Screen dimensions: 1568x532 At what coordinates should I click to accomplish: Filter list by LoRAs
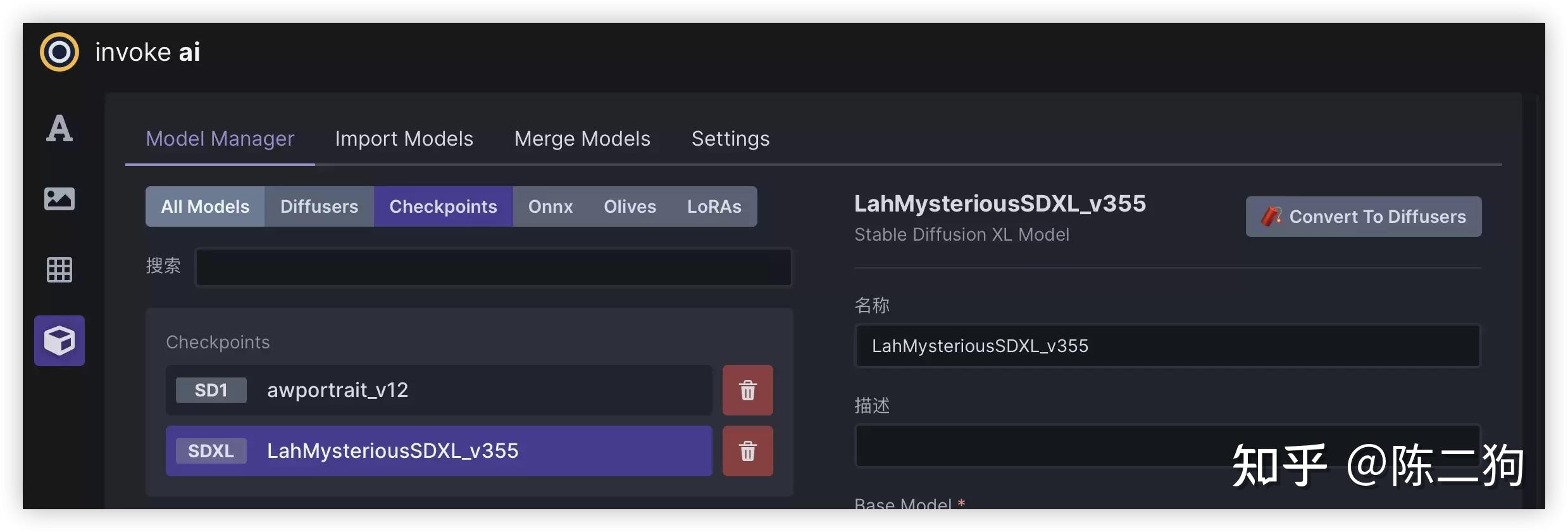[714, 206]
